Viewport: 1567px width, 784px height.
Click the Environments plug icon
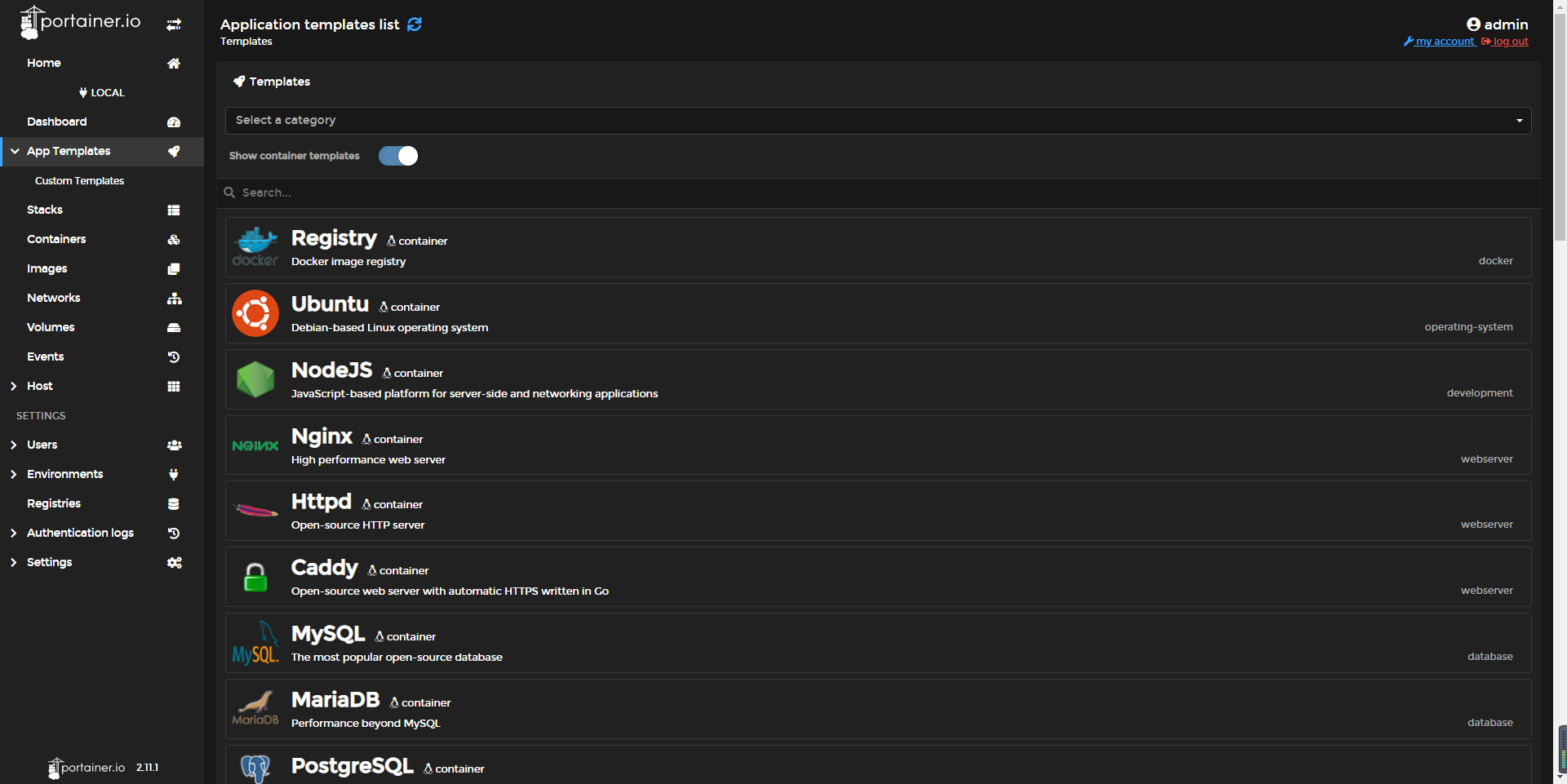pos(174,474)
